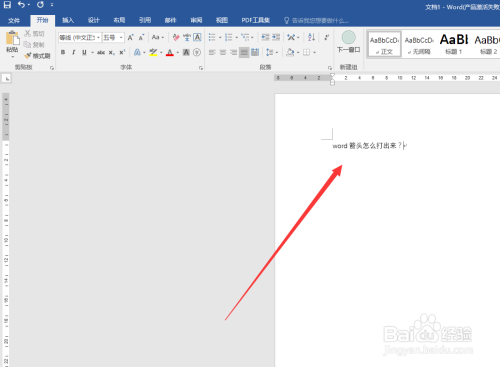The width and height of the screenshot is (500, 367).
Task: Toggle Bold formatting
Action: pos(63,52)
